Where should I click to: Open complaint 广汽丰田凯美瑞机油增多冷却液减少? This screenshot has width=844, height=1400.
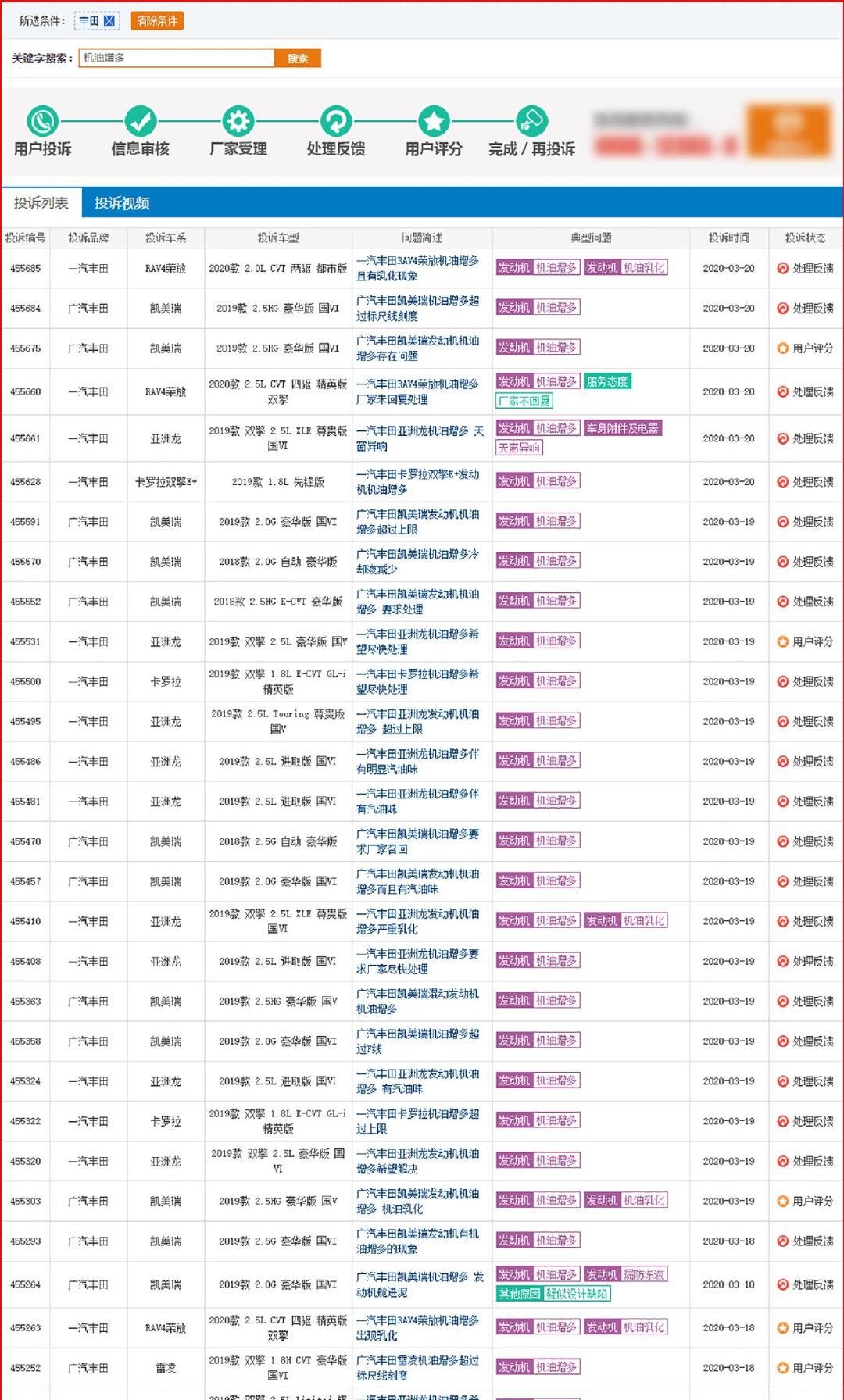417,561
